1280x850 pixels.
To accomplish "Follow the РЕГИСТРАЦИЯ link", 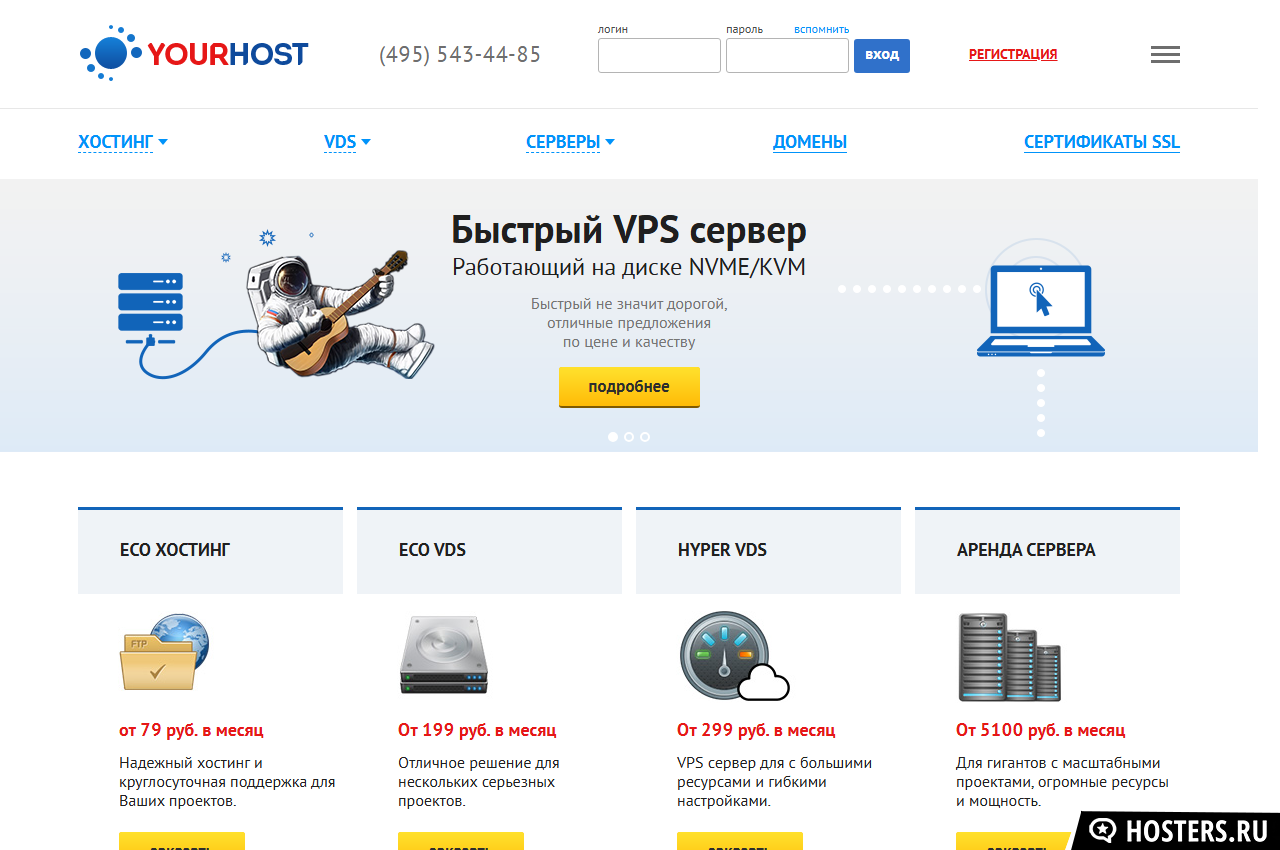I will [1013, 55].
